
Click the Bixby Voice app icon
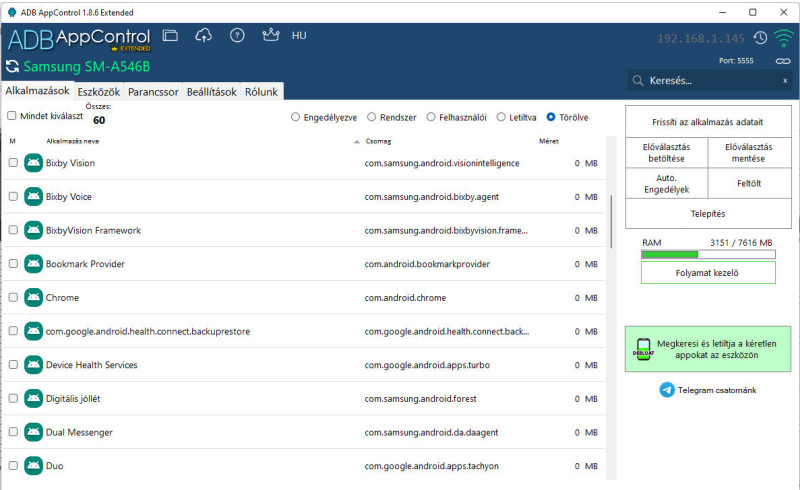click(34, 197)
